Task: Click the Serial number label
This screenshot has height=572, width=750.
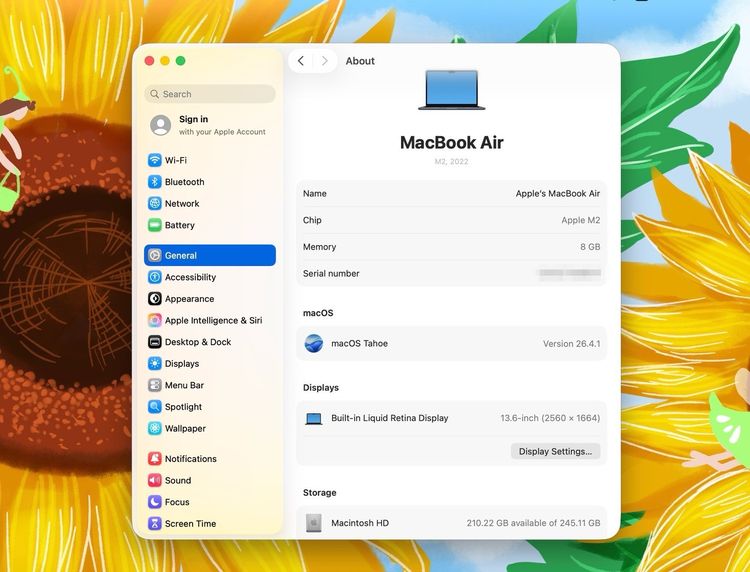Action: click(x=331, y=274)
